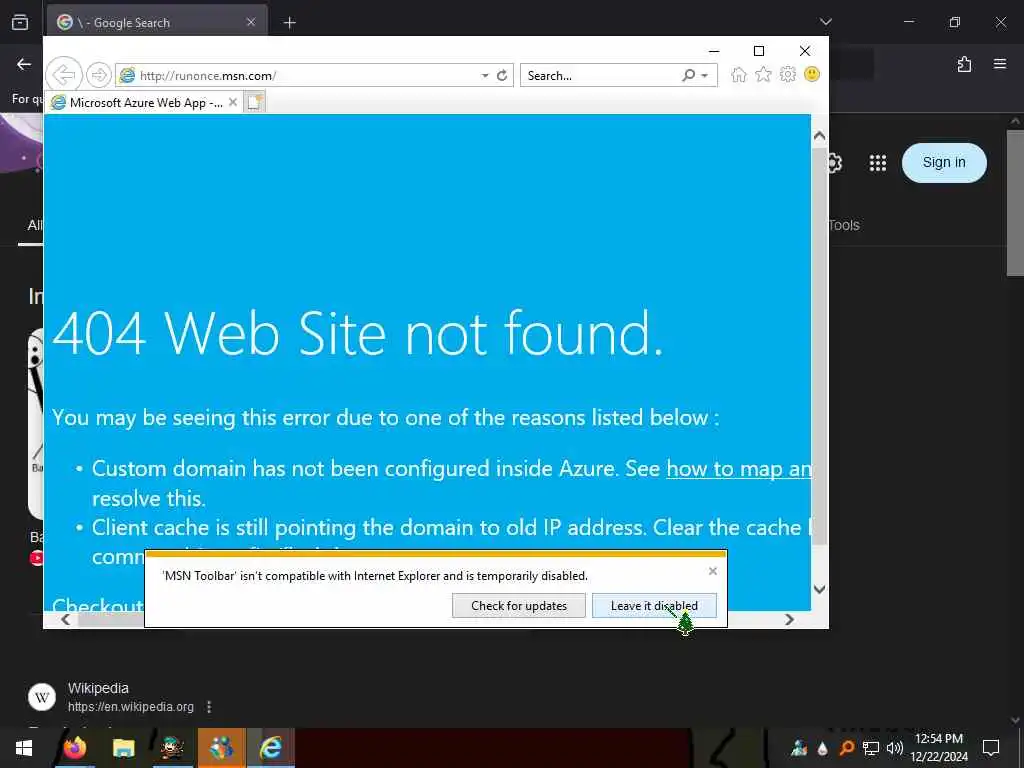Open the search provider dropdown arrow

pos(705,76)
